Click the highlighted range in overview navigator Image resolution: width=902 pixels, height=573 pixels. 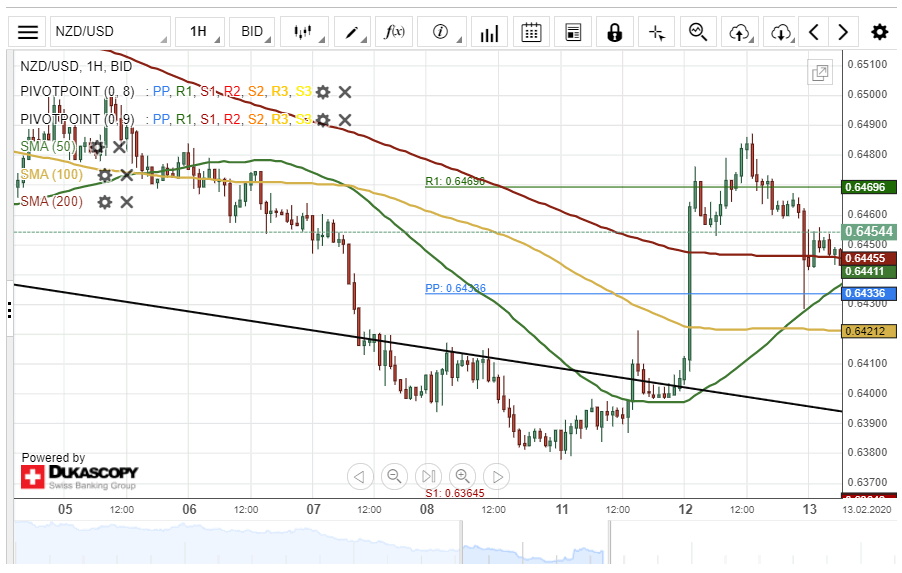coord(535,543)
